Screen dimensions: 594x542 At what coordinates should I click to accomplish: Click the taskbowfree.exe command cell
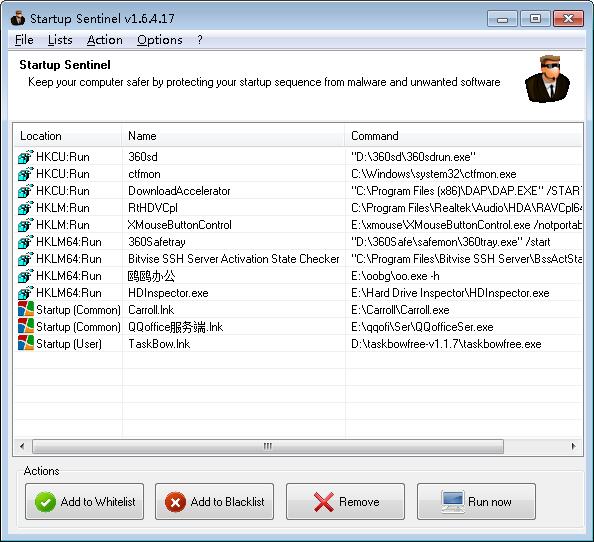coord(446,344)
